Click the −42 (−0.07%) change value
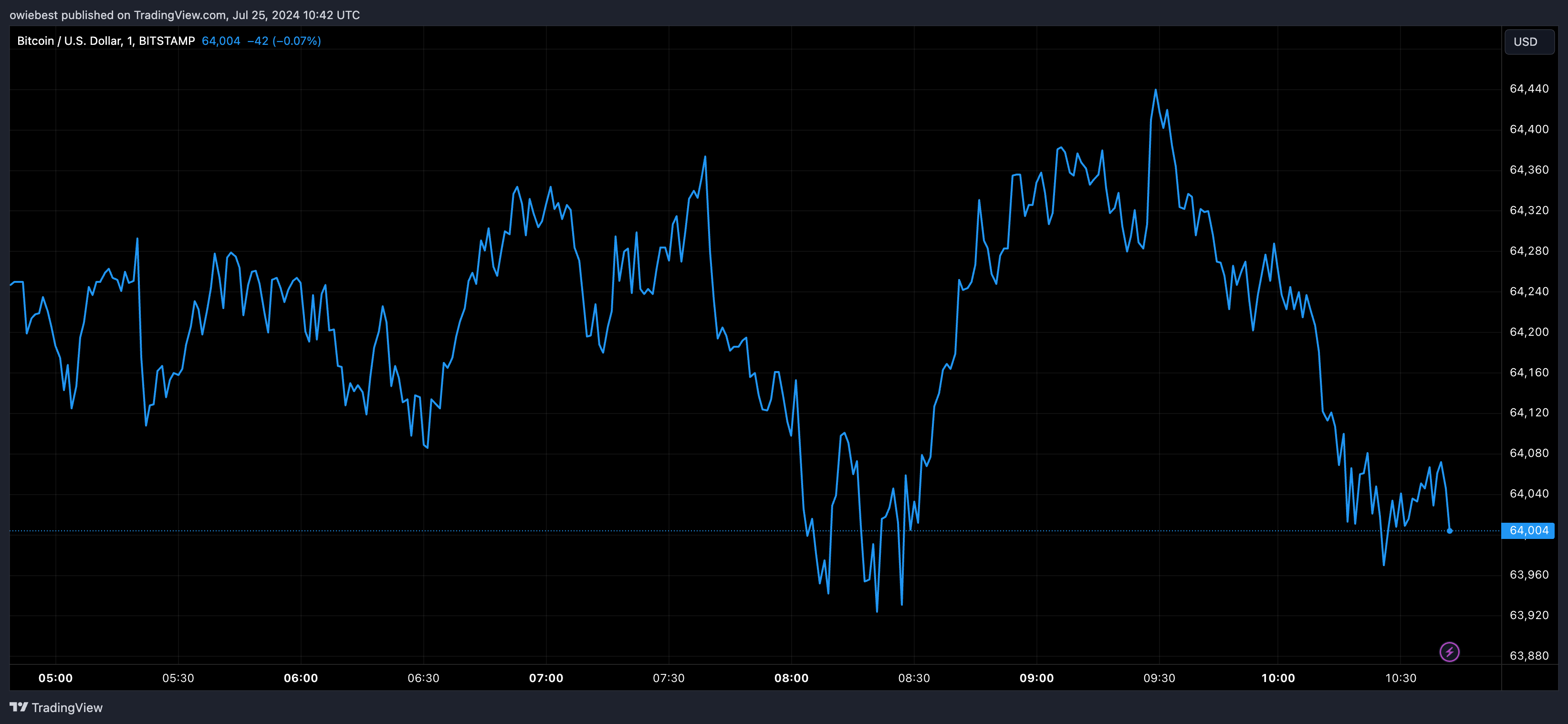The height and width of the screenshot is (724, 1568). pyautogui.click(x=283, y=41)
